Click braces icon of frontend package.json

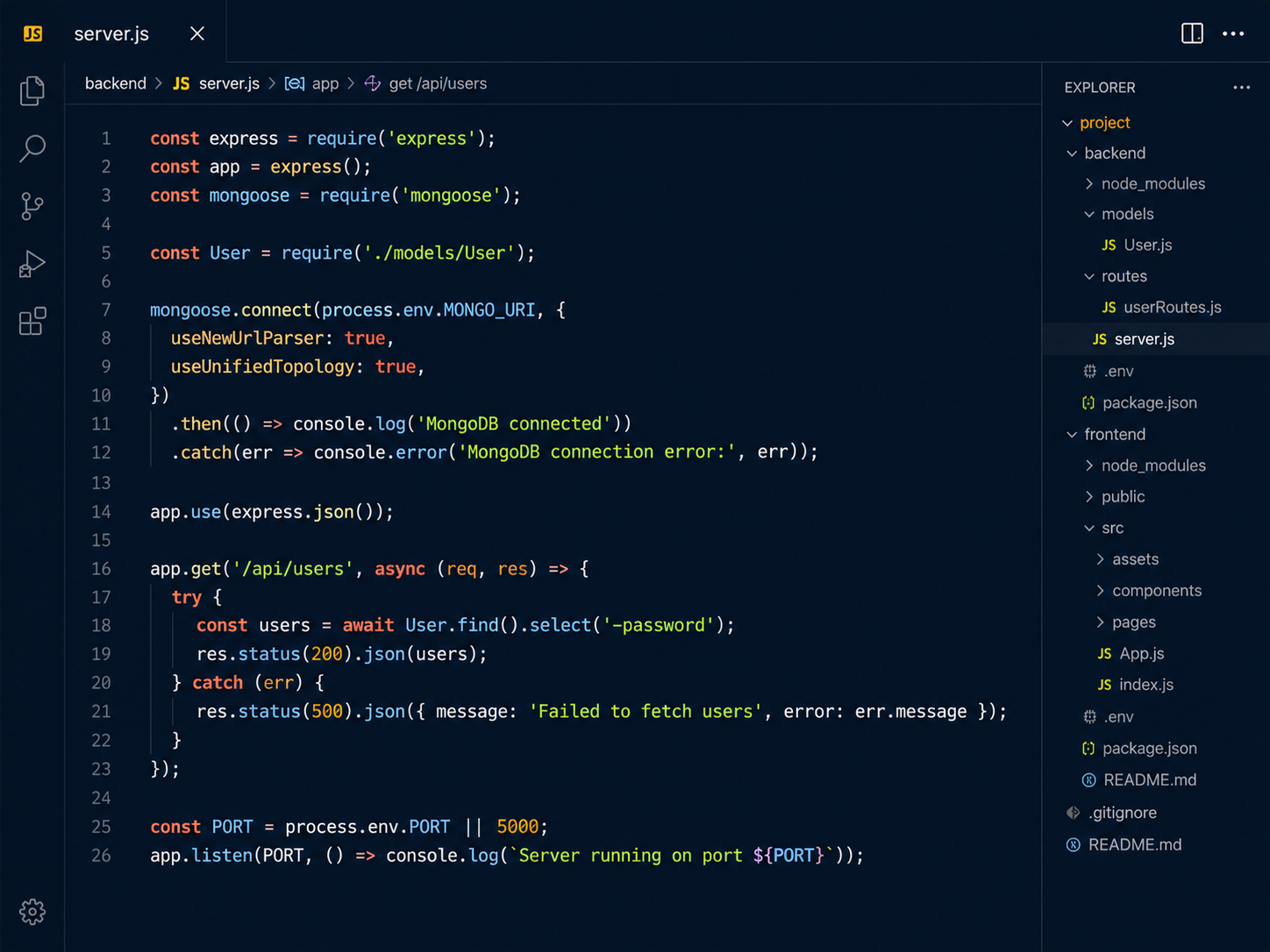1088,749
